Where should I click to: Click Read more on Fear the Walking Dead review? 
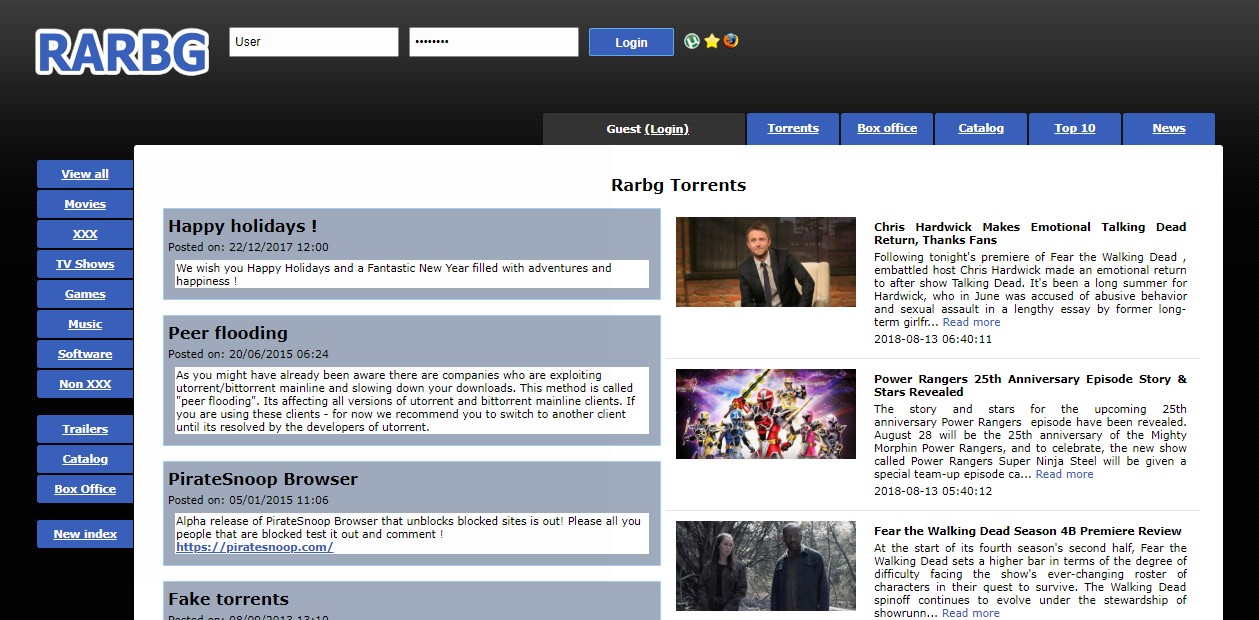(x=971, y=613)
